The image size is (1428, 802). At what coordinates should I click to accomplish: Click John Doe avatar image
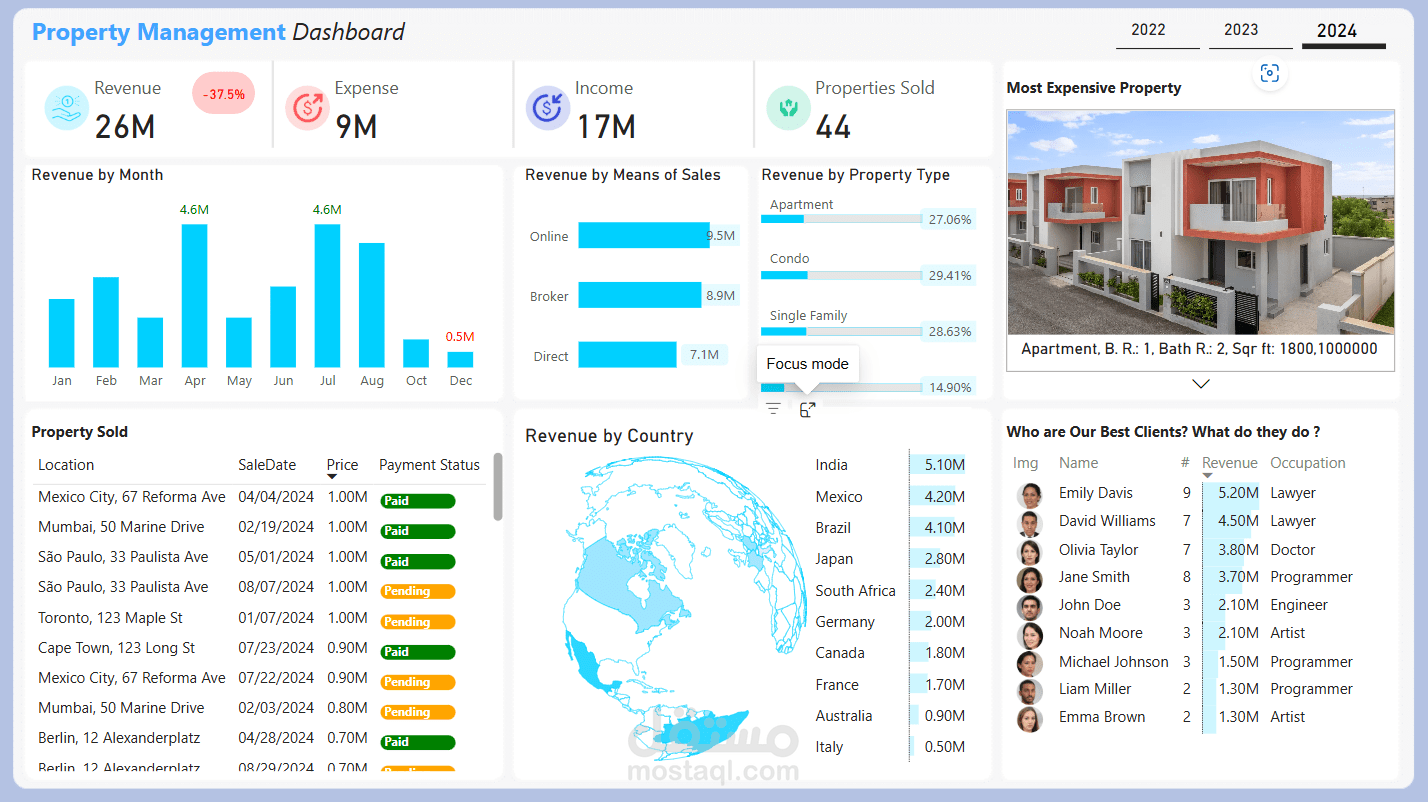pos(1029,607)
